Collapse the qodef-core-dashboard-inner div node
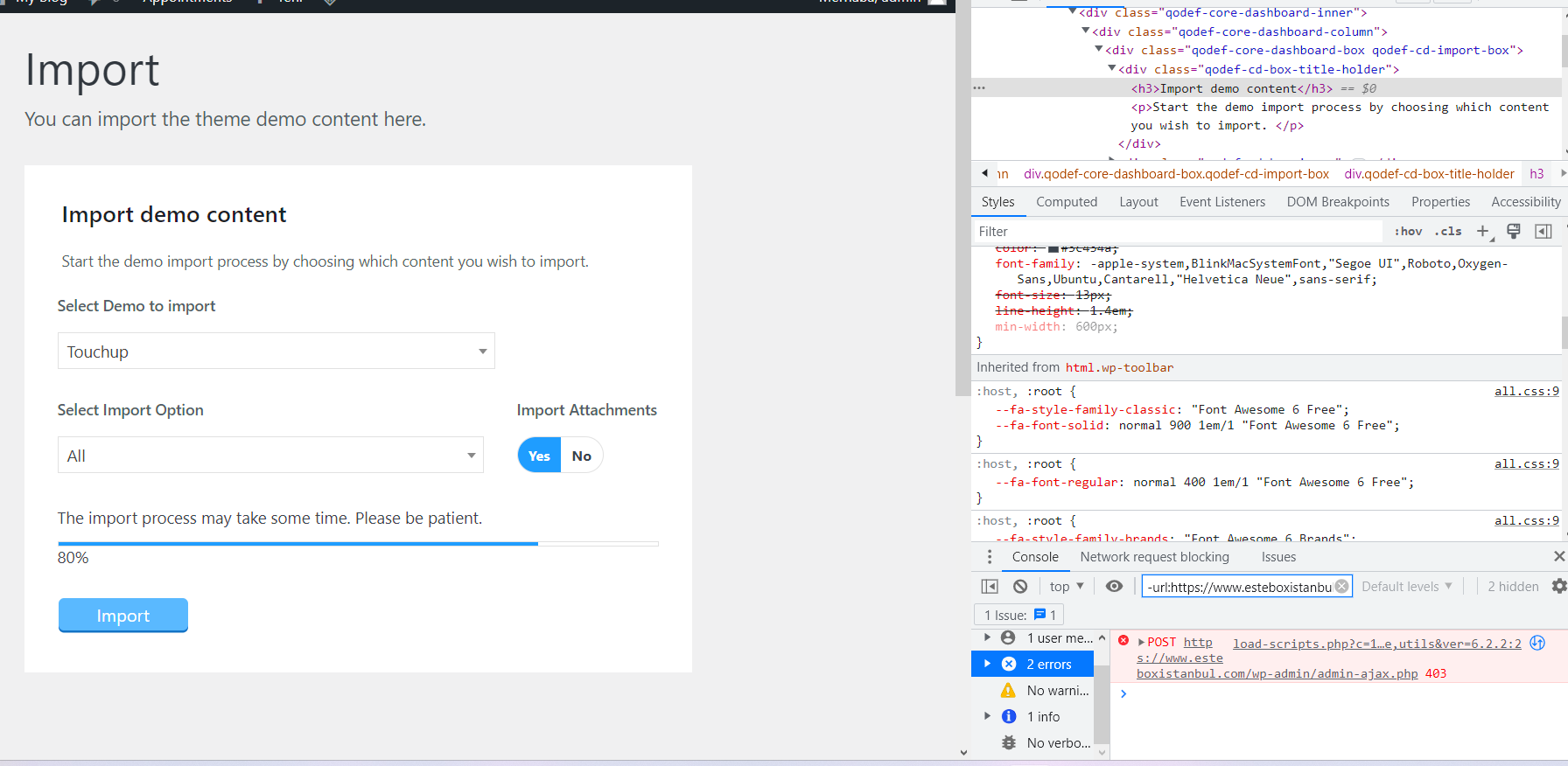The height and width of the screenshot is (766, 1568). point(1073,12)
